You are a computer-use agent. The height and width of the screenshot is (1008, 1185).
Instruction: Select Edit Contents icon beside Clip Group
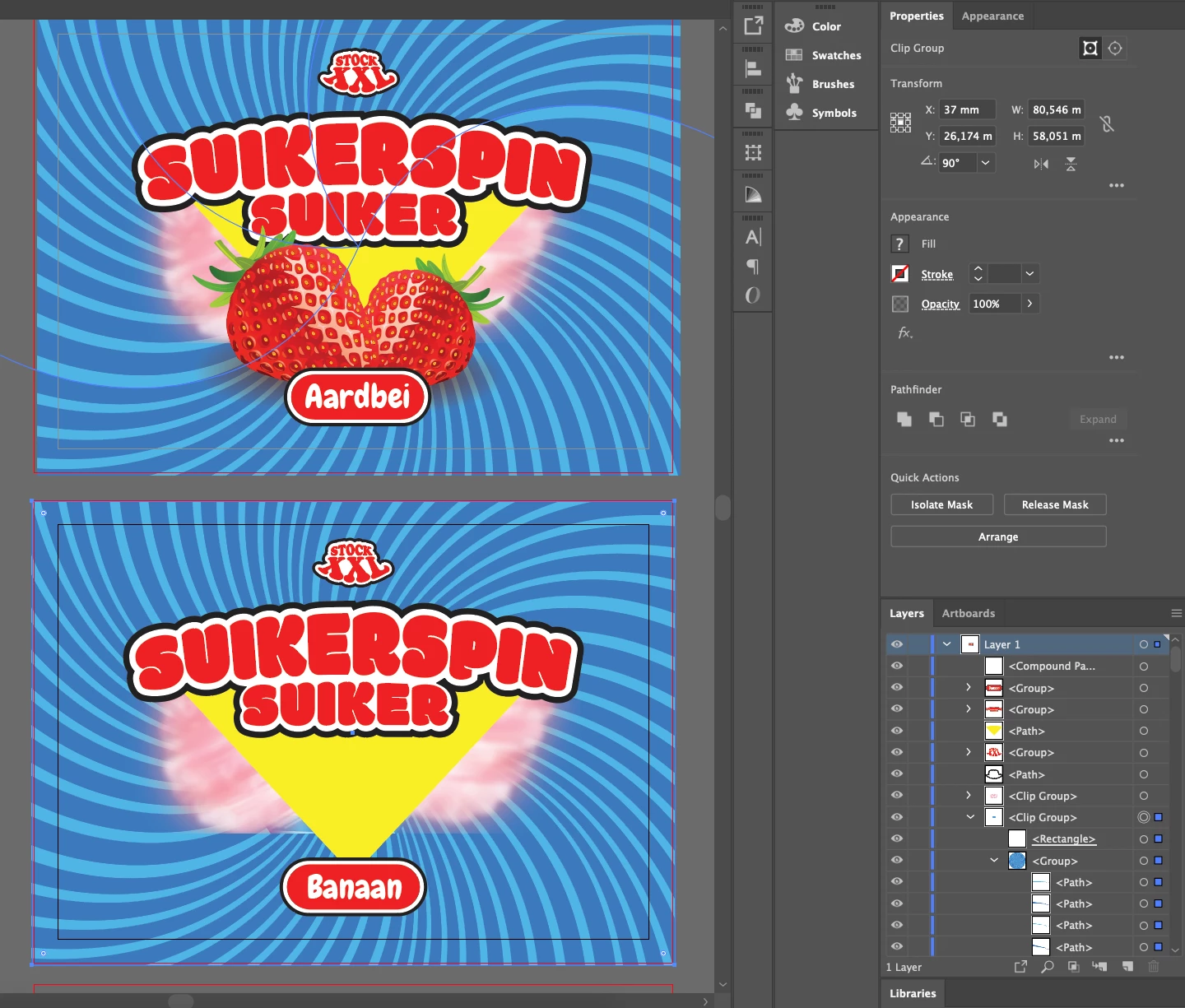tap(1115, 48)
